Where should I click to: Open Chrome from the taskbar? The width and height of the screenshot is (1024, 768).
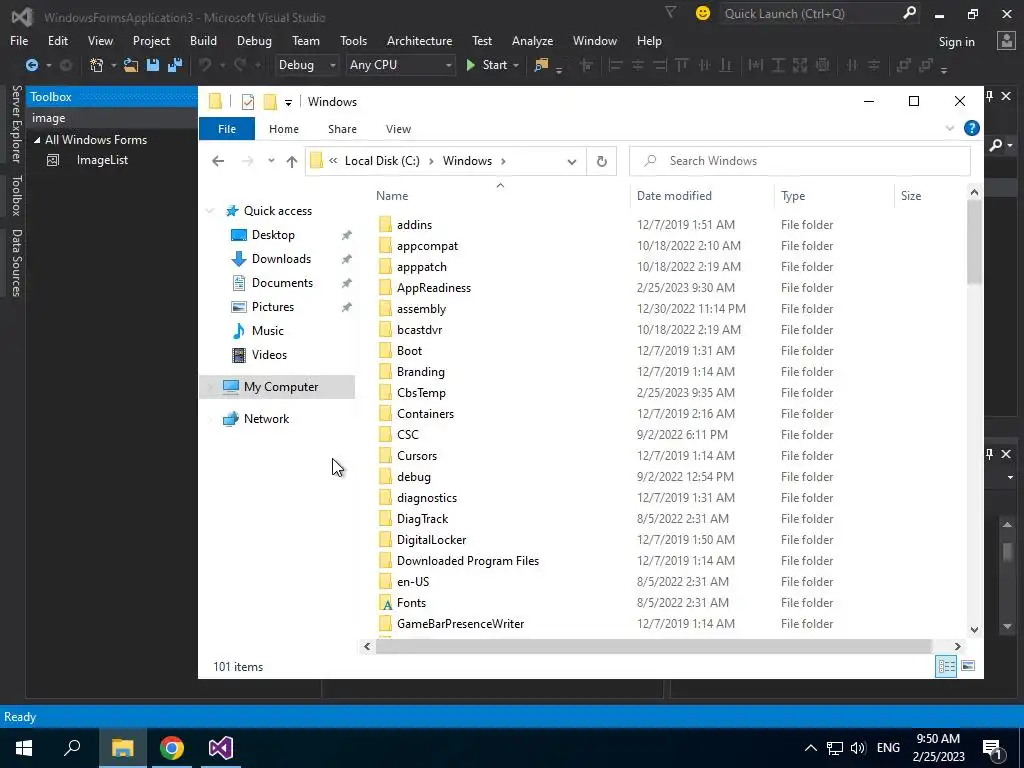click(172, 748)
